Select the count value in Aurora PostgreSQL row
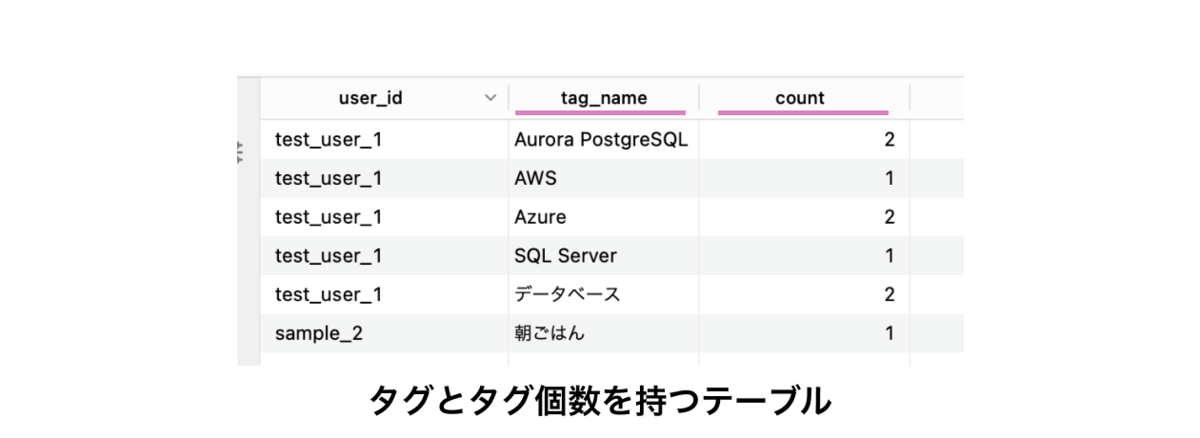Screen dimensions: 1200x438 (x=804, y=139)
